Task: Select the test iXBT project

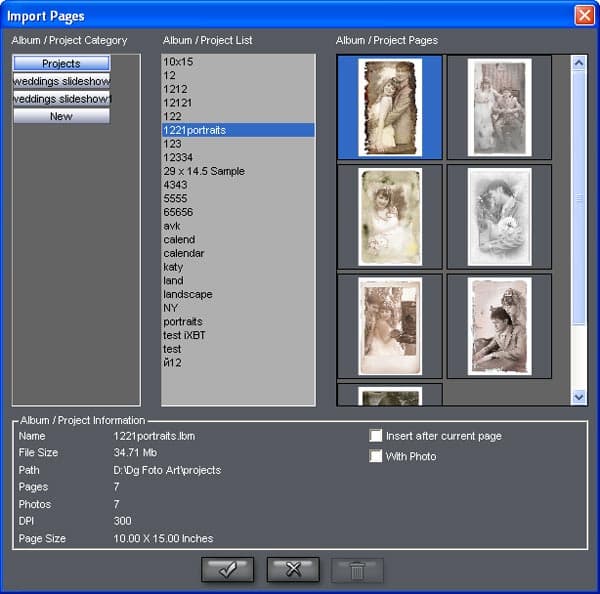Action: click(x=238, y=335)
